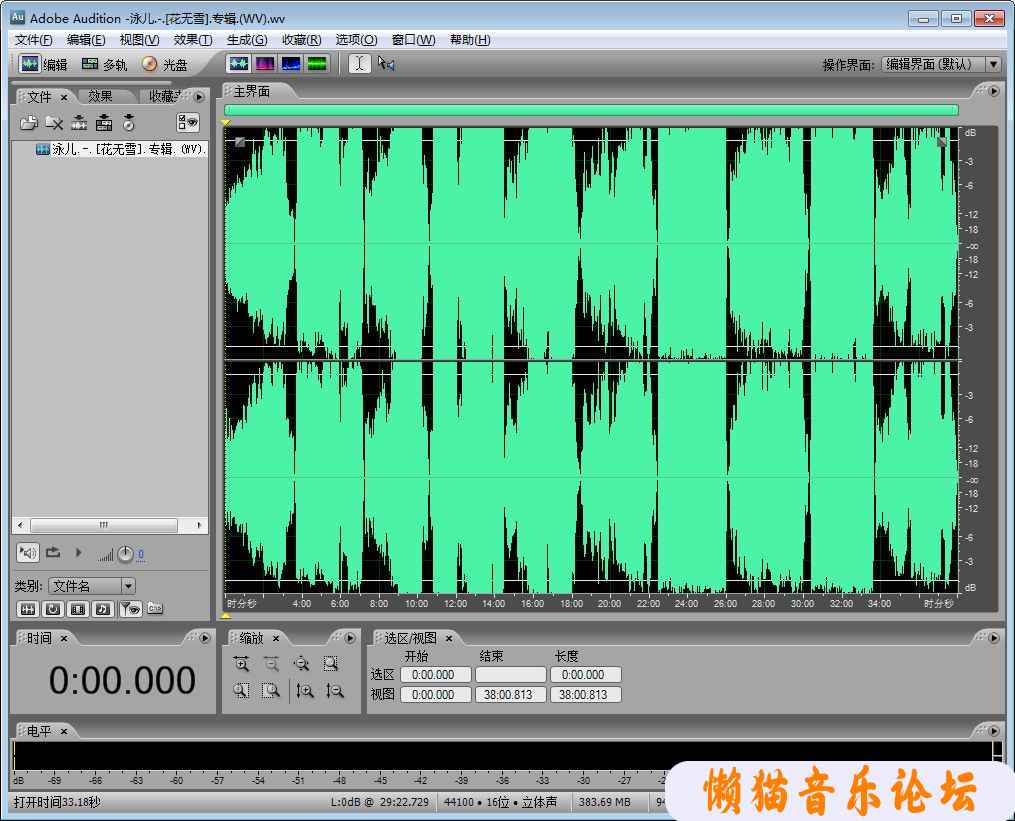Toggle show audio files filter button
The width and height of the screenshot is (1015, 821).
[27, 609]
